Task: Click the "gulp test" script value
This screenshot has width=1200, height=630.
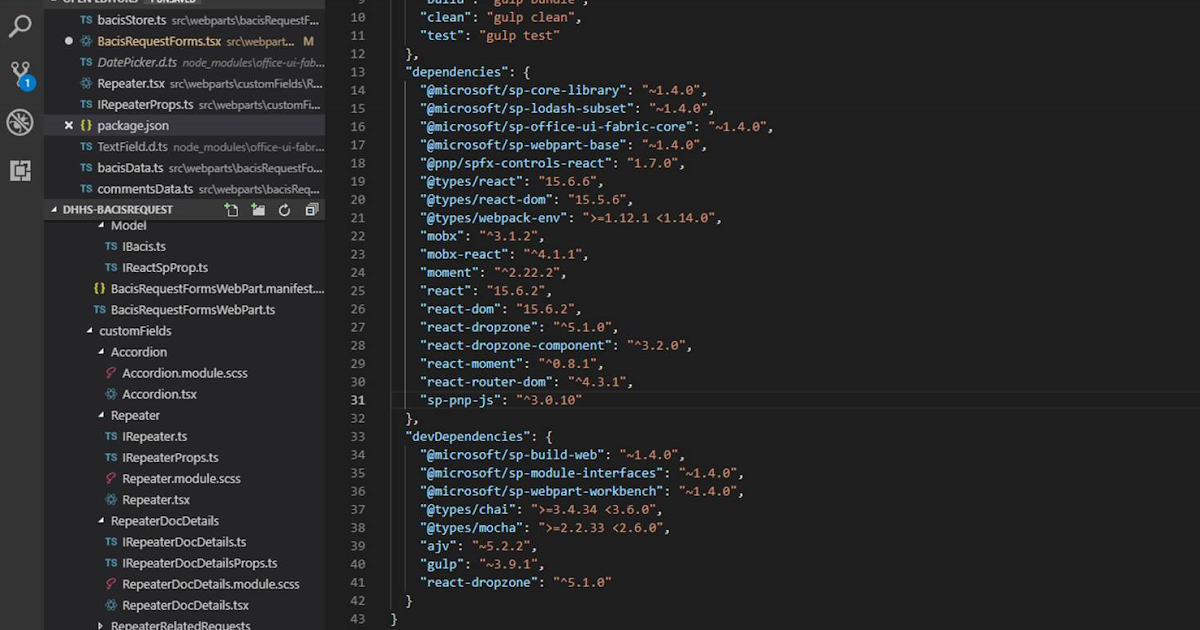Action: [x=520, y=35]
